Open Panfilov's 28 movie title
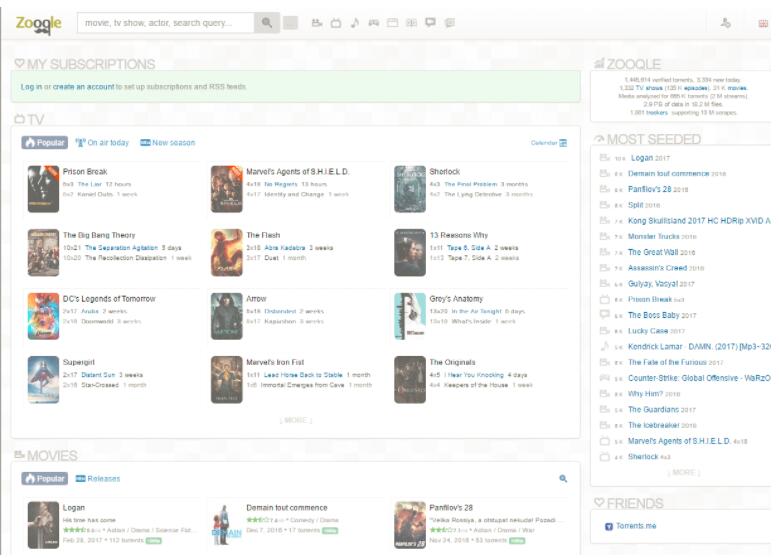This screenshot has height=558, width=779. pyautogui.click(x=451, y=508)
